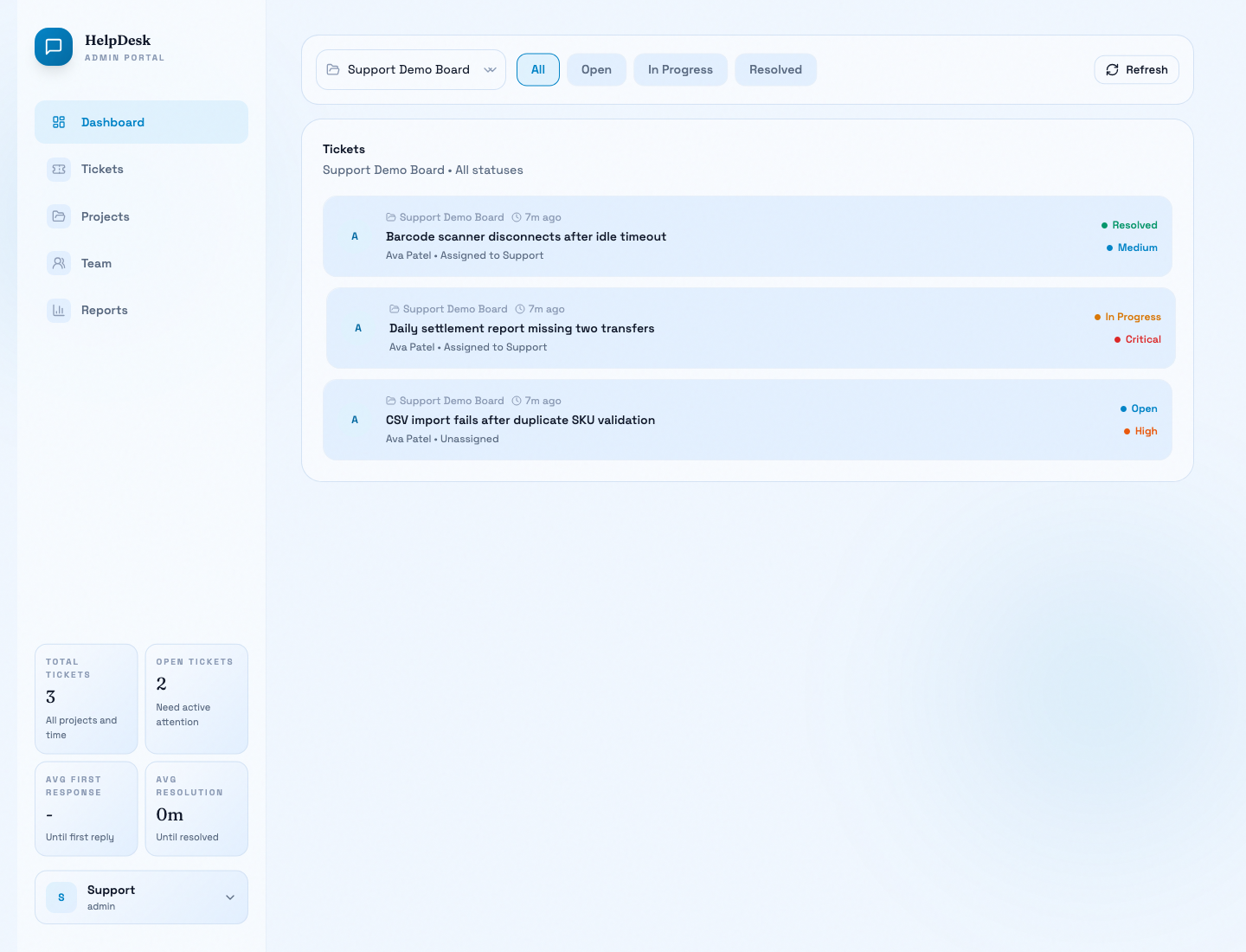Click the Team people icon in sidebar
This screenshot has height=952, width=1246.
59,263
